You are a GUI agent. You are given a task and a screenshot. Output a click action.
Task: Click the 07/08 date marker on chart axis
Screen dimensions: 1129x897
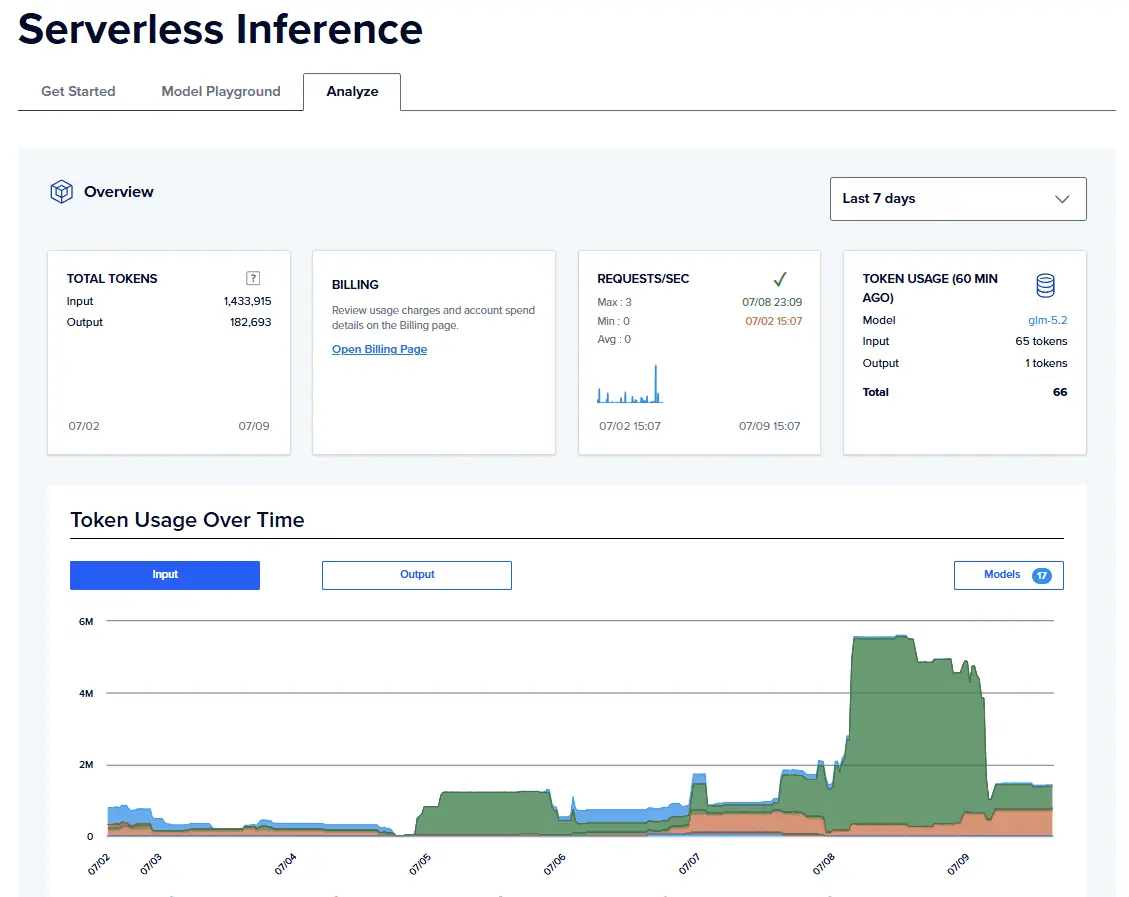pos(824,863)
